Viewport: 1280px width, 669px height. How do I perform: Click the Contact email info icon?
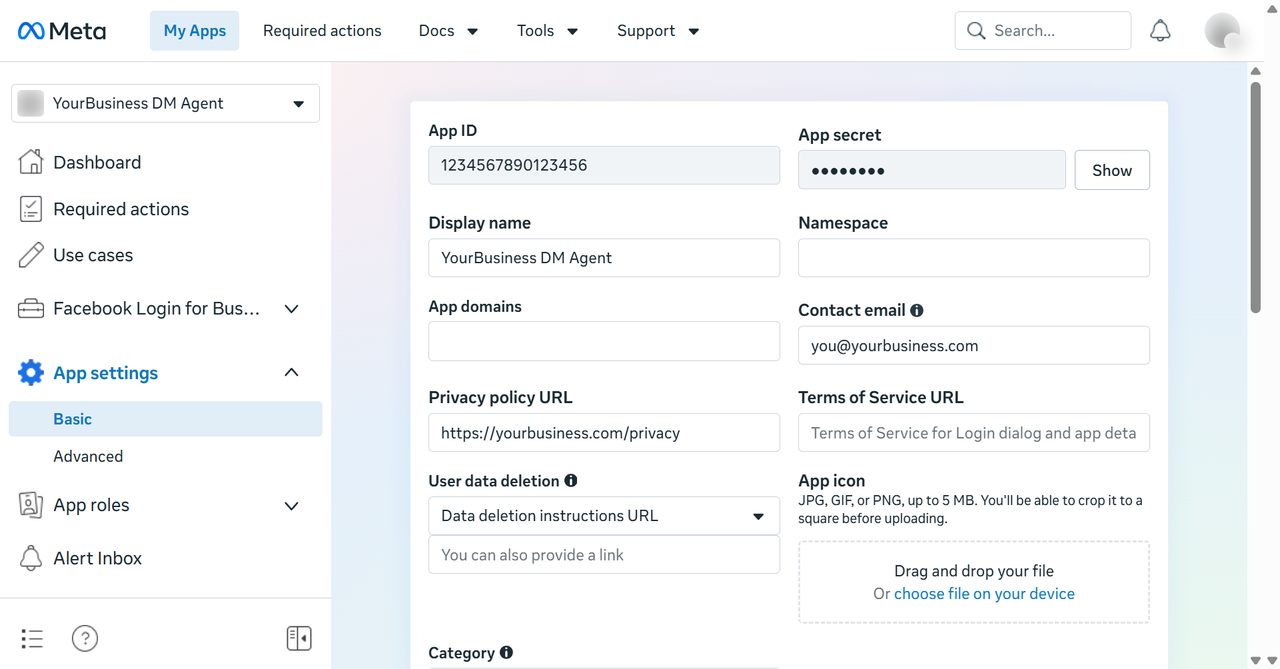917,311
